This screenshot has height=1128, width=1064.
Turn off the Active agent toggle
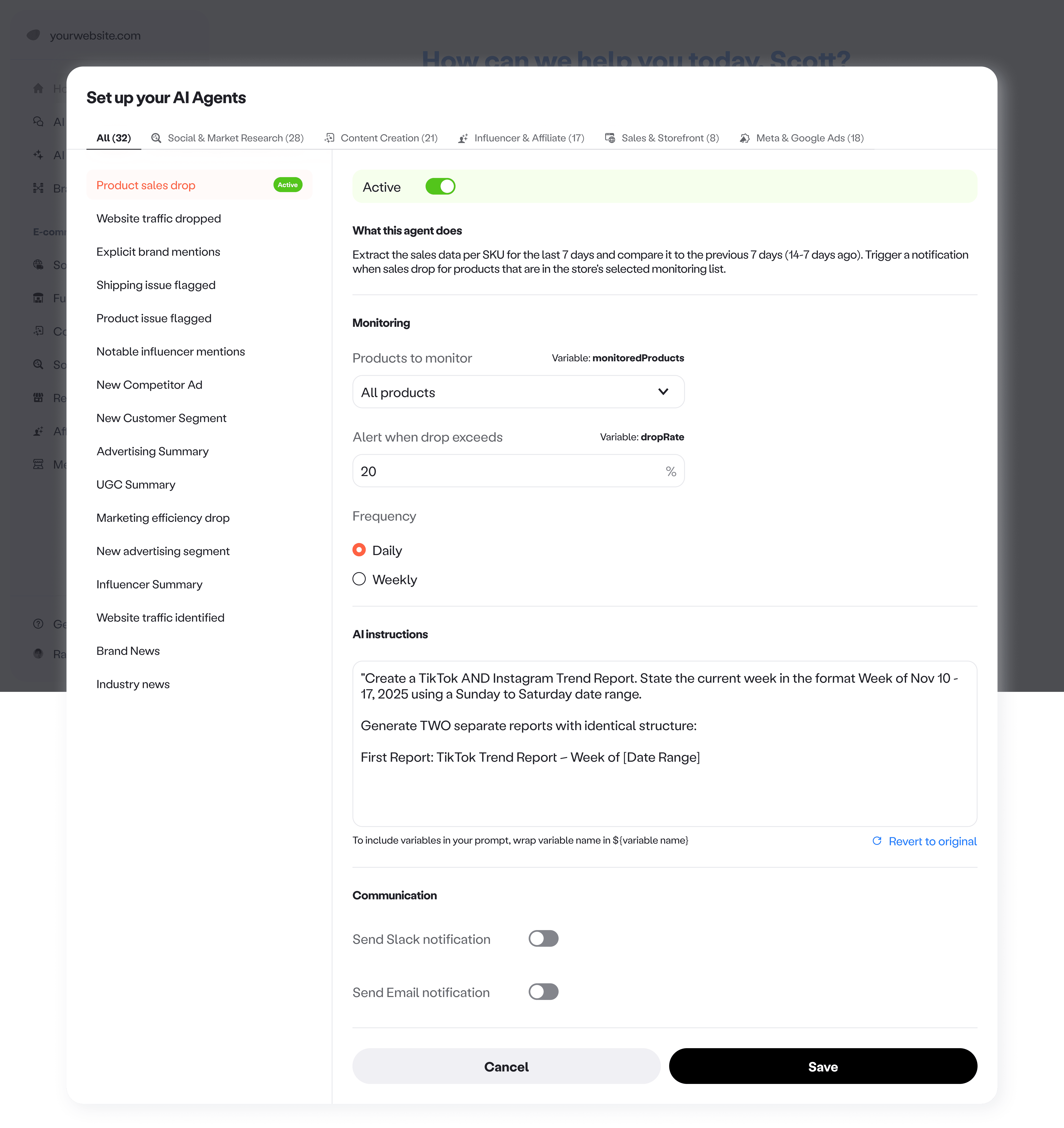point(440,187)
